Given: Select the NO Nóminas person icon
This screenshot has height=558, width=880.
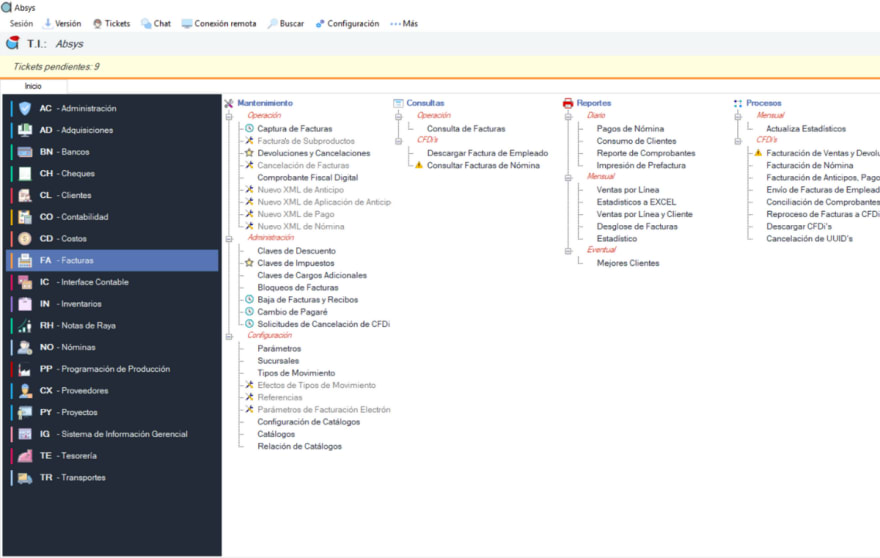Looking at the screenshot, I should (x=25, y=347).
